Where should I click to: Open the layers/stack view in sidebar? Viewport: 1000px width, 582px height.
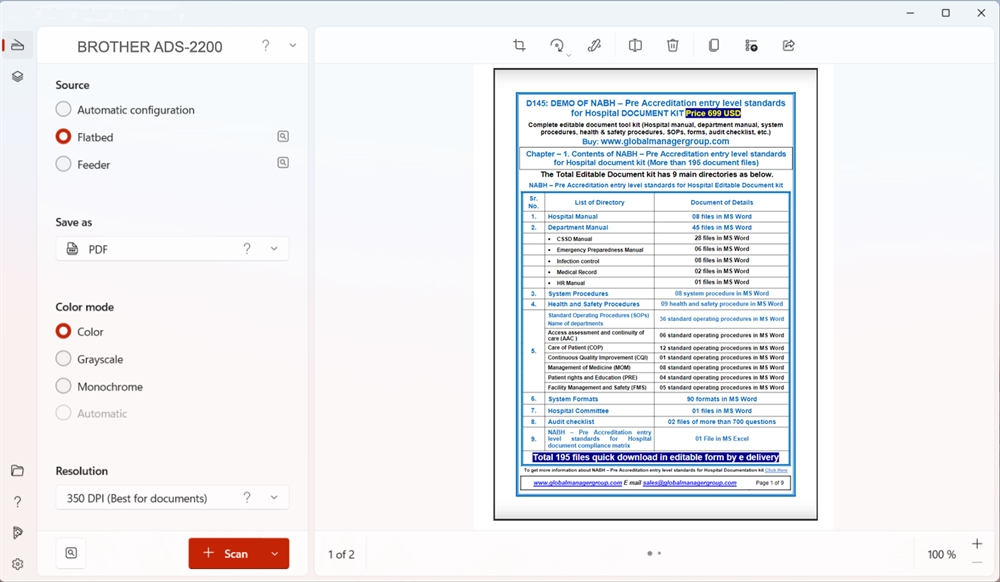(18, 76)
